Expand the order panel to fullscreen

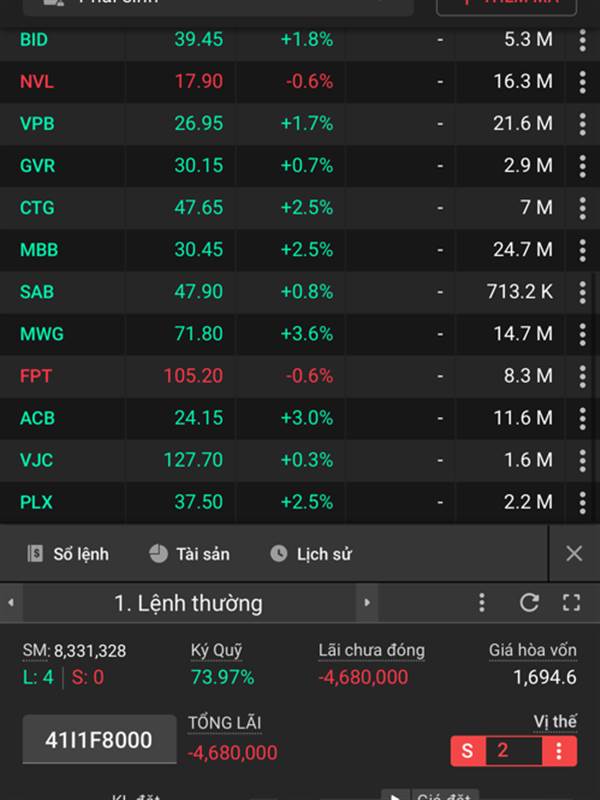[x=571, y=603]
